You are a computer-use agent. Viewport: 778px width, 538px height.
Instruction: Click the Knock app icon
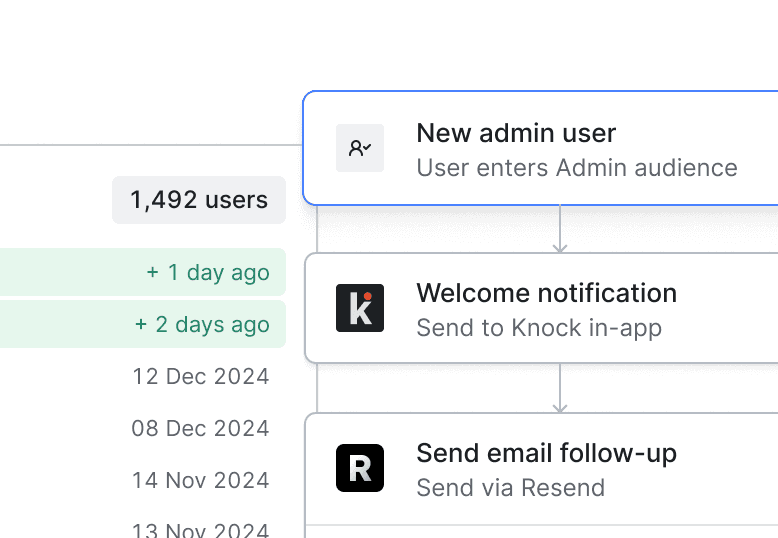coord(360,308)
